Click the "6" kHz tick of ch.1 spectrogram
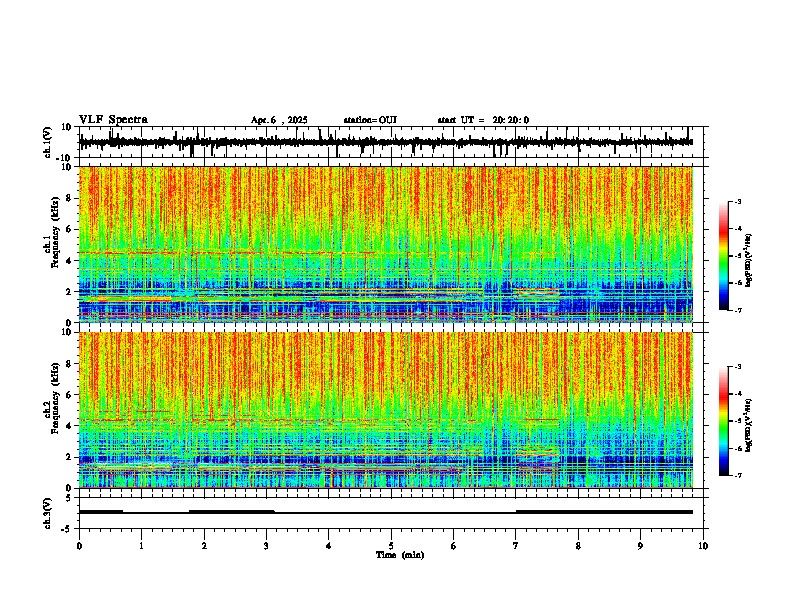The height and width of the screenshot is (612, 792). (x=69, y=230)
